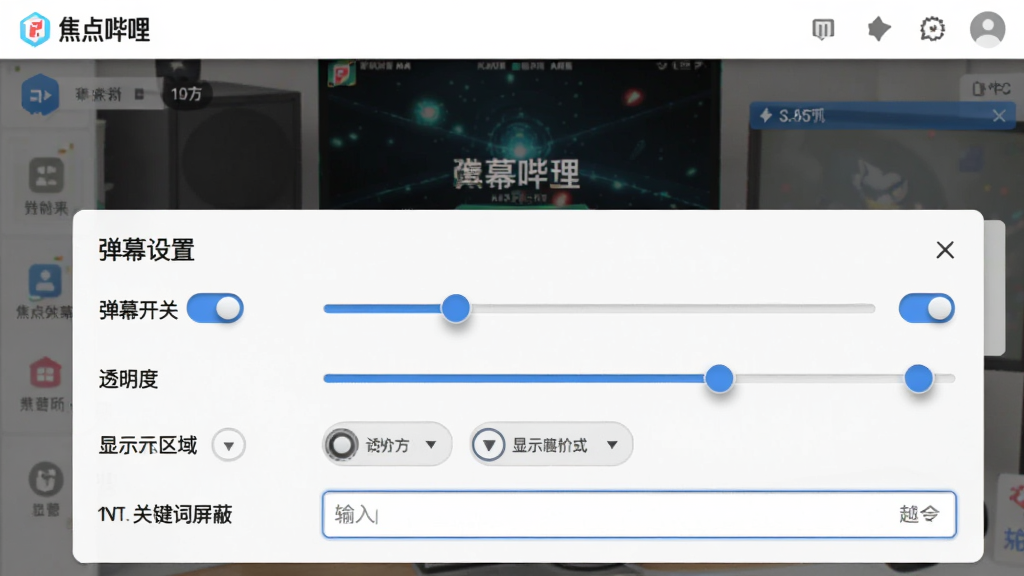Toggle the 弹幕开关 switch
The width and height of the screenshot is (1024, 576).
coord(215,308)
